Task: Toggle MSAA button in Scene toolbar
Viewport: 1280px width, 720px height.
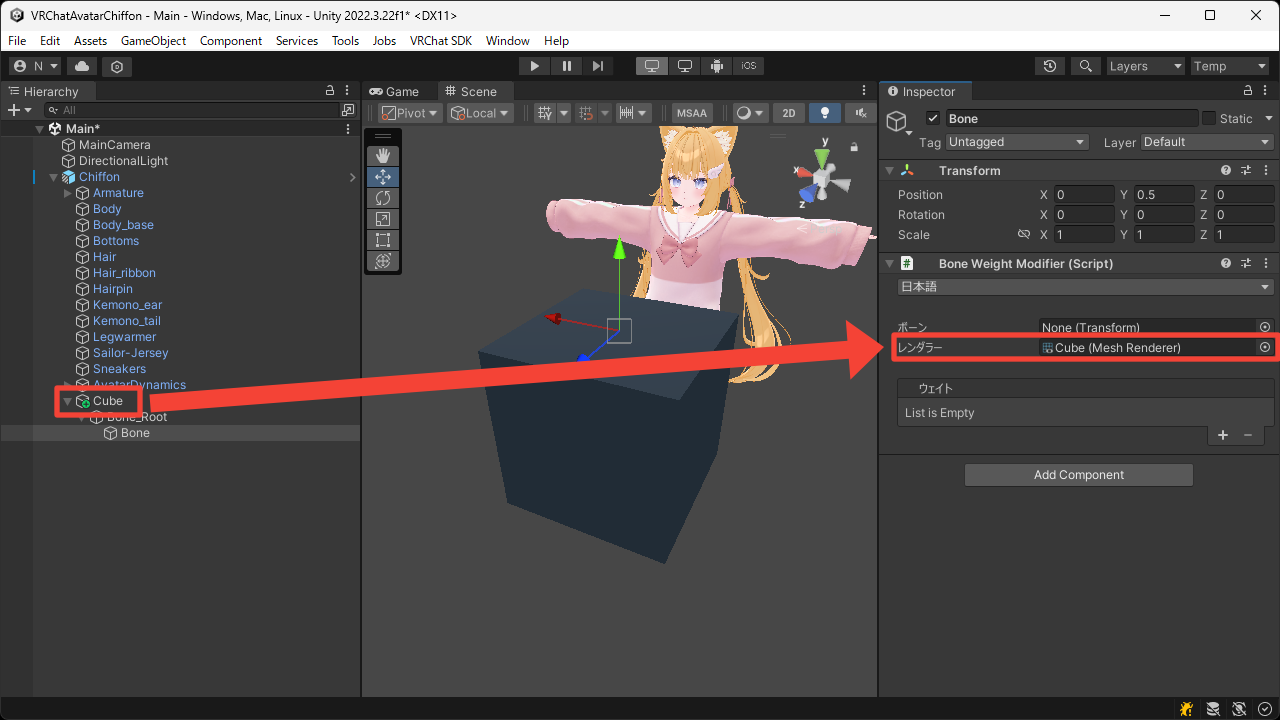Action: click(691, 113)
